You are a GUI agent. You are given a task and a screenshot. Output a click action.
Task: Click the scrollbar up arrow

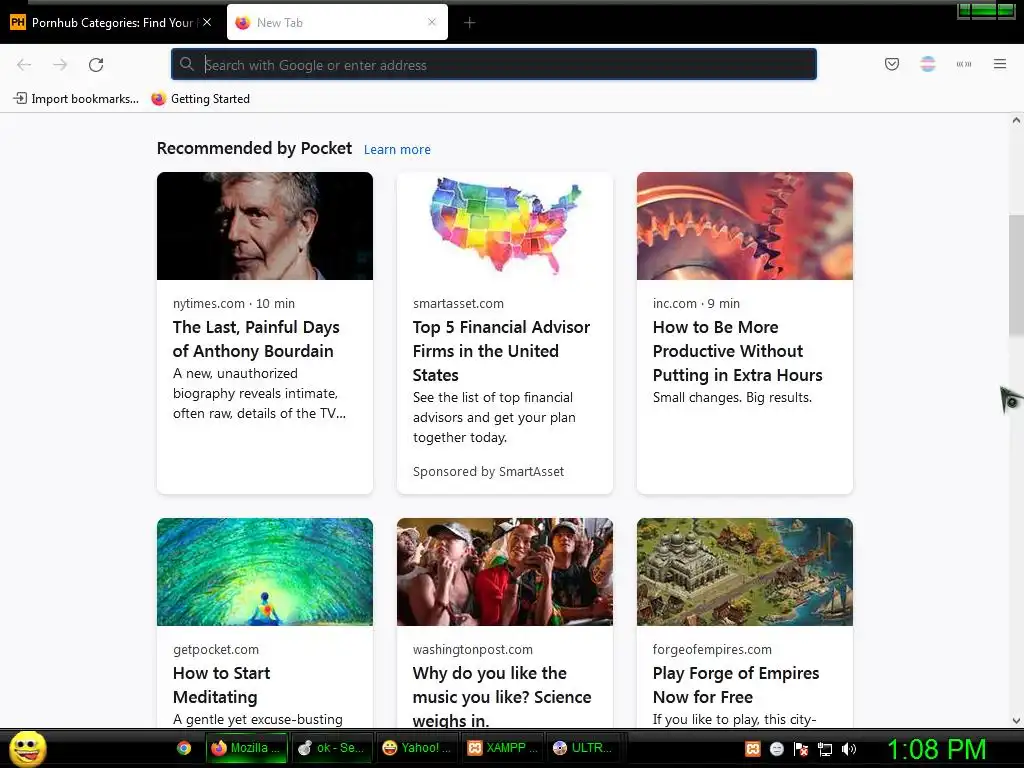pos(1016,120)
